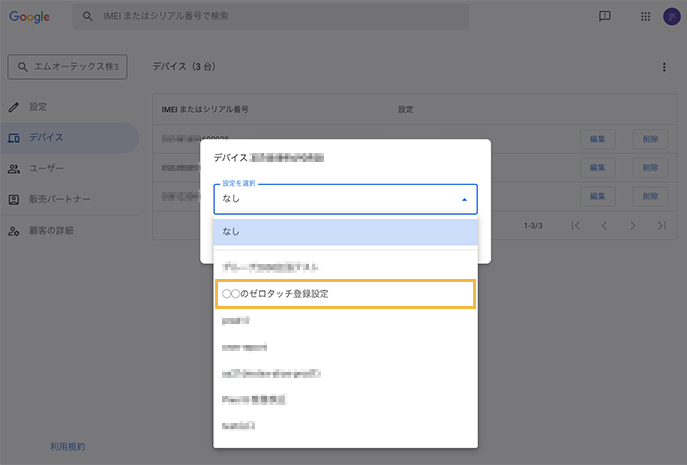This screenshot has width=687, height=465.
Task: Click the 設定 column header in table
Action: 406,109
